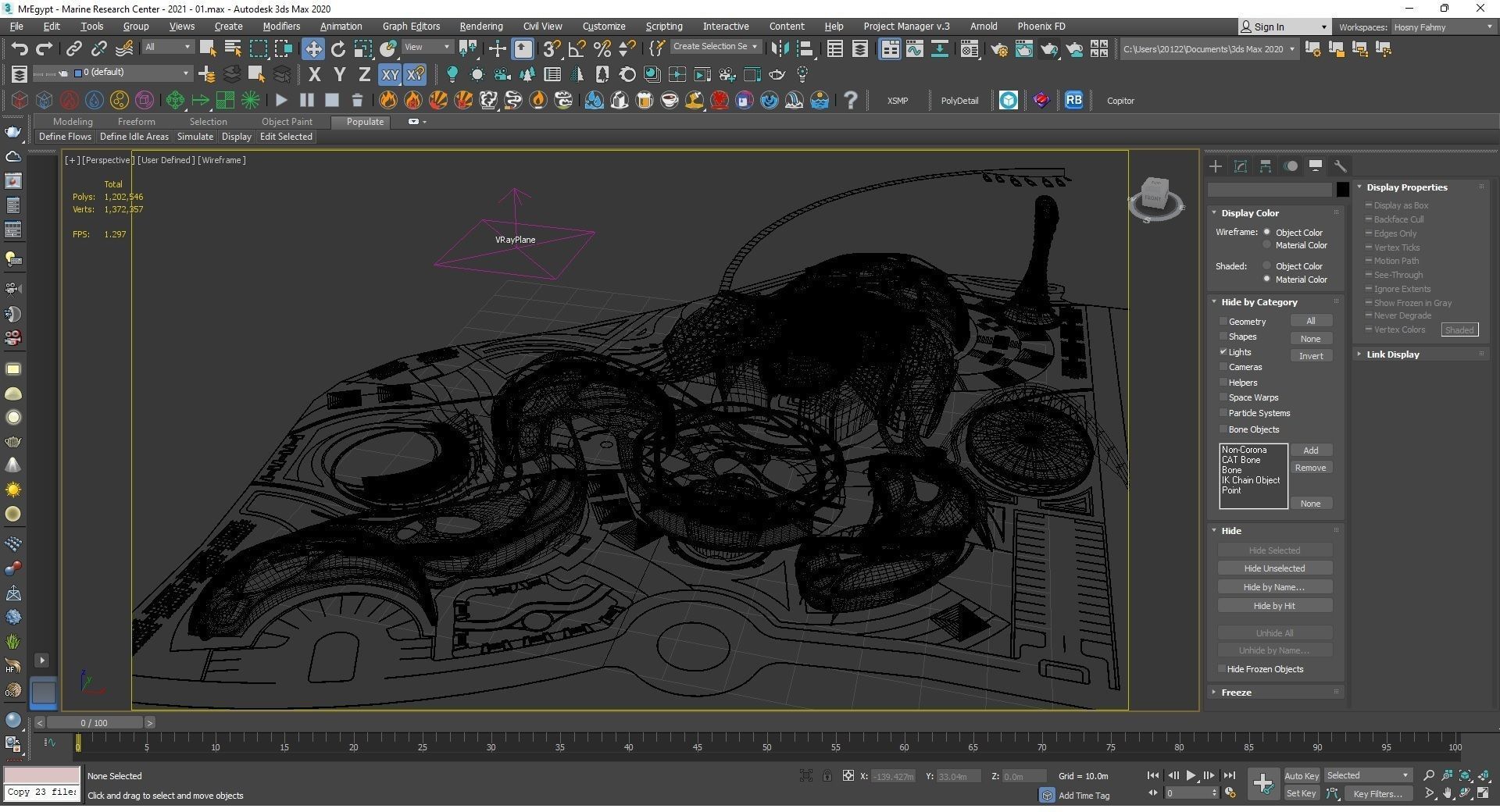Expand the Freeze rollout
The height and width of the screenshot is (812, 1500).
(x=1236, y=693)
